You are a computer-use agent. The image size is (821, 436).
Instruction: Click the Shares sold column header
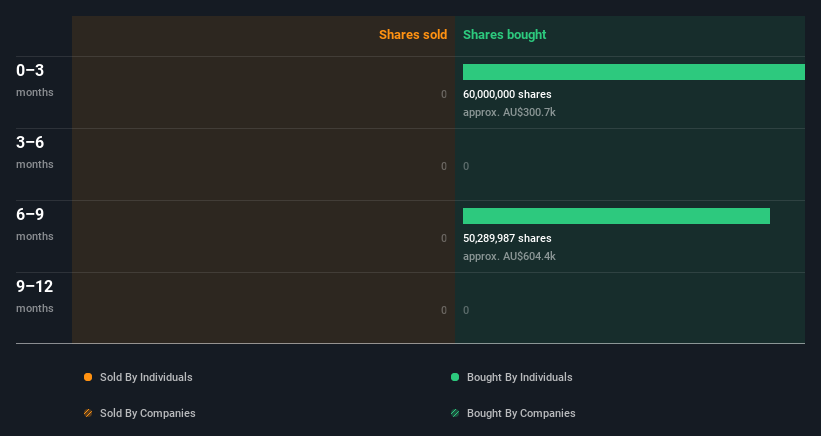point(413,35)
